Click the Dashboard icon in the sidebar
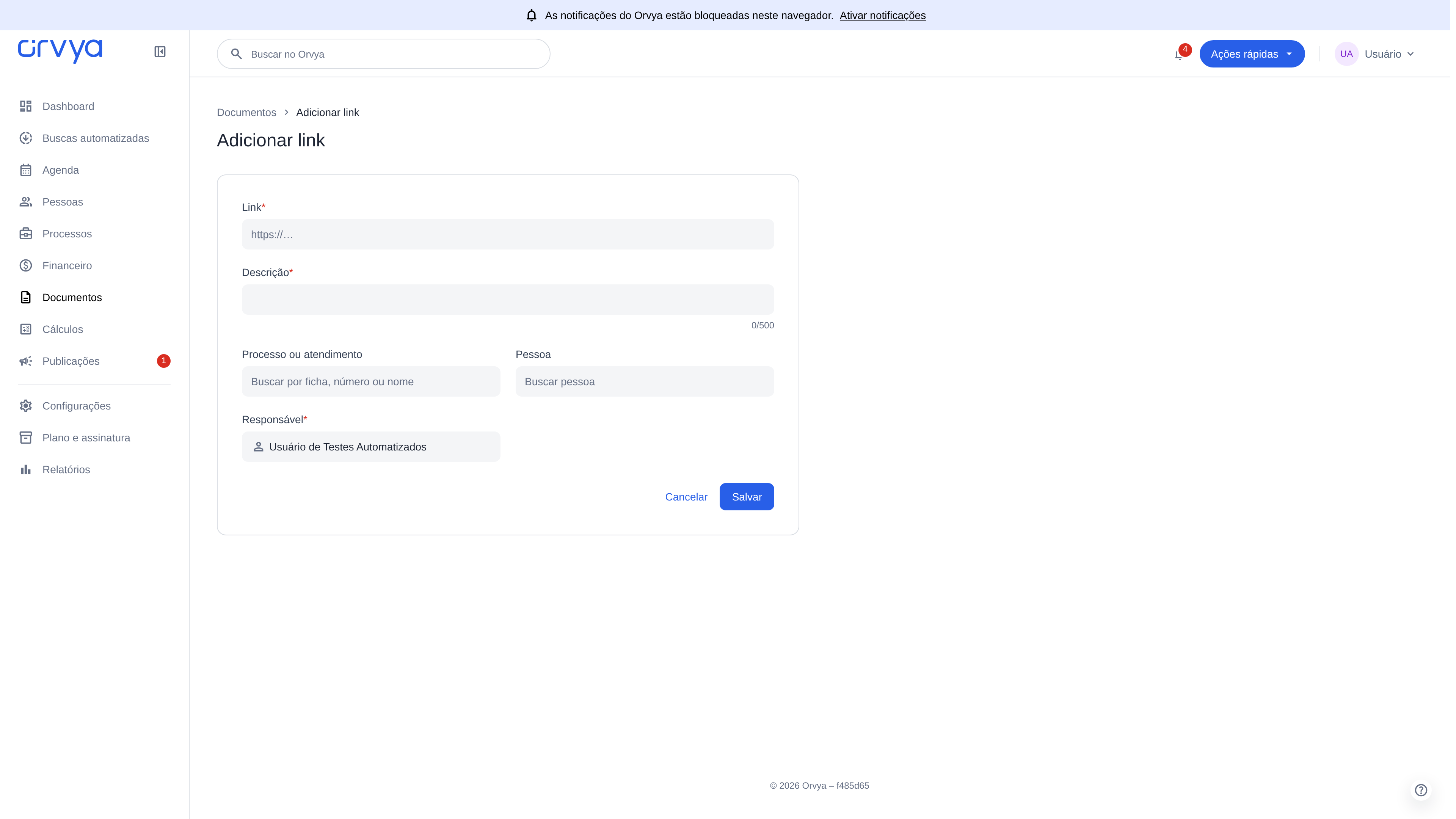The height and width of the screenshot is (819, 1456). pos(26,106)
